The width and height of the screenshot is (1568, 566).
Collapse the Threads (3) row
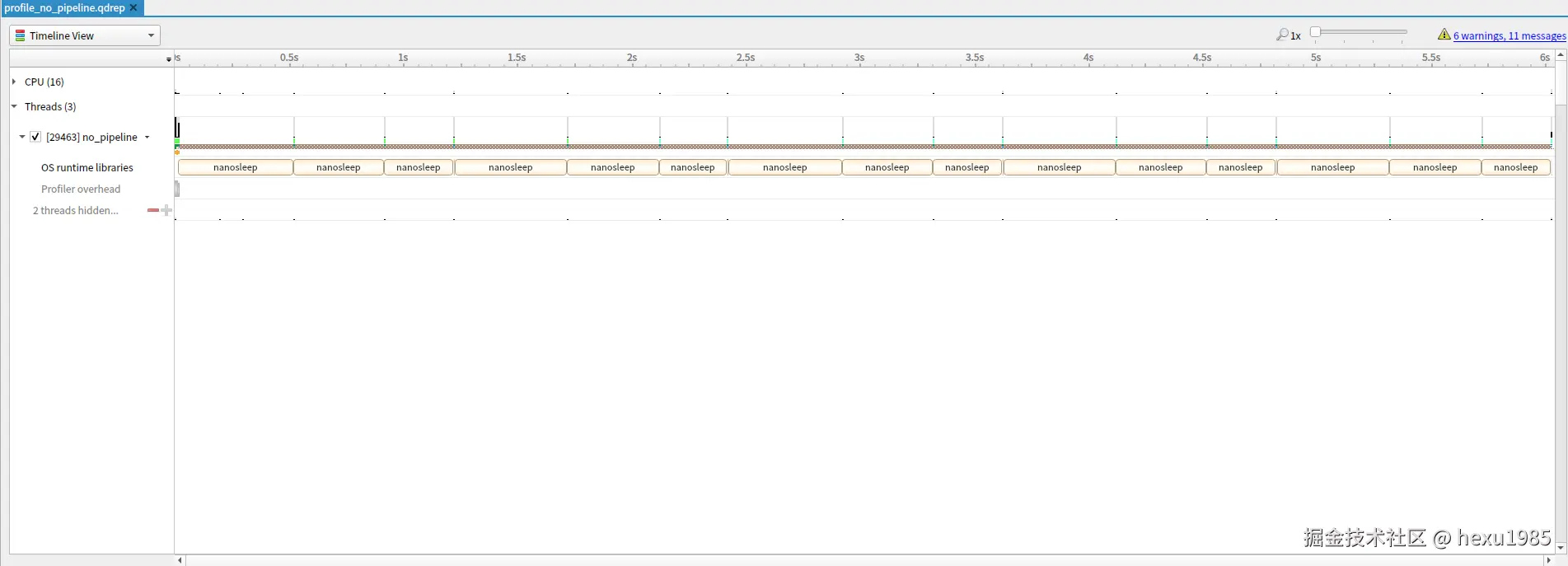pyautogui.click(x=14, y=106)
